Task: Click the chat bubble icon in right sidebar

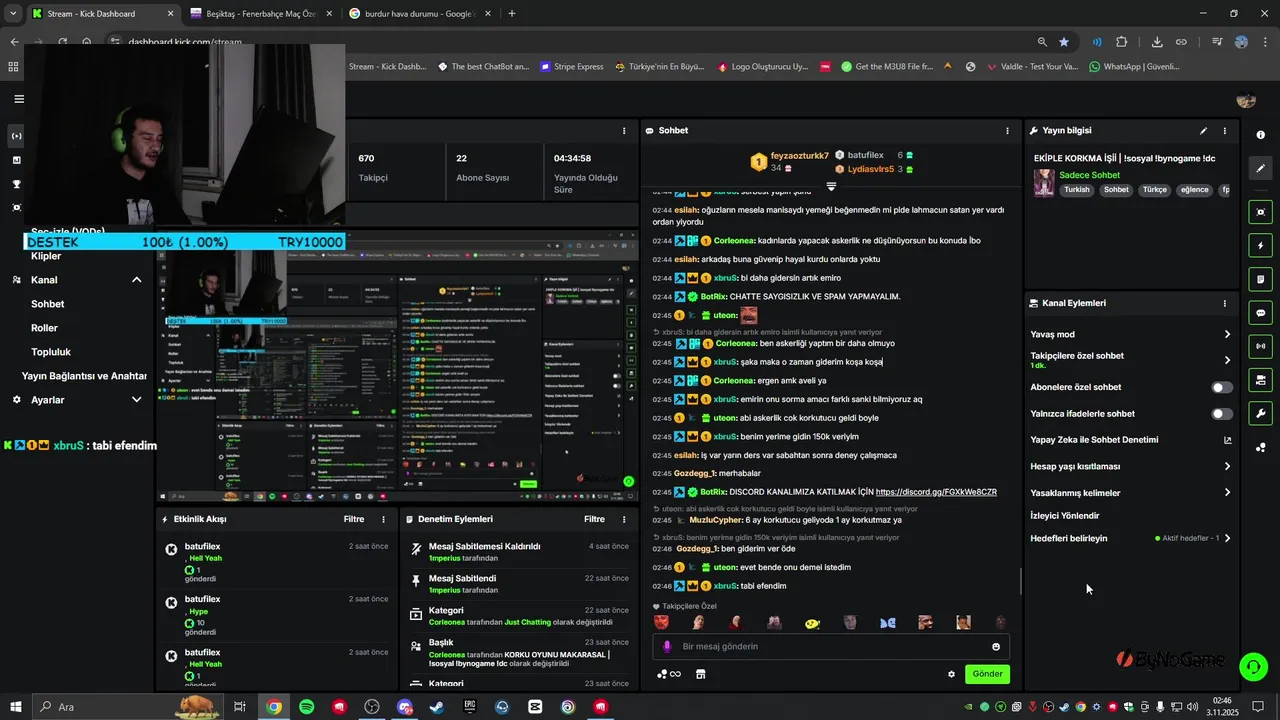Action: tap(1261, 312)
